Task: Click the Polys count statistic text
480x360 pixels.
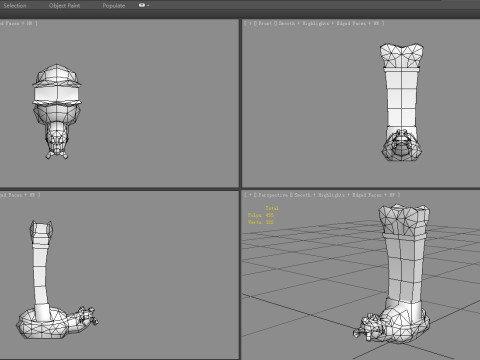Action: click(x=261, y=215)
